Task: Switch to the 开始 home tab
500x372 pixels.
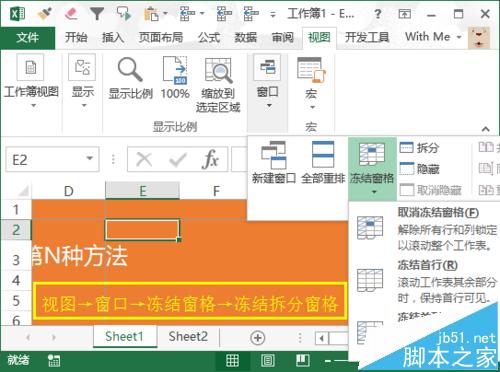Action: 76,37
